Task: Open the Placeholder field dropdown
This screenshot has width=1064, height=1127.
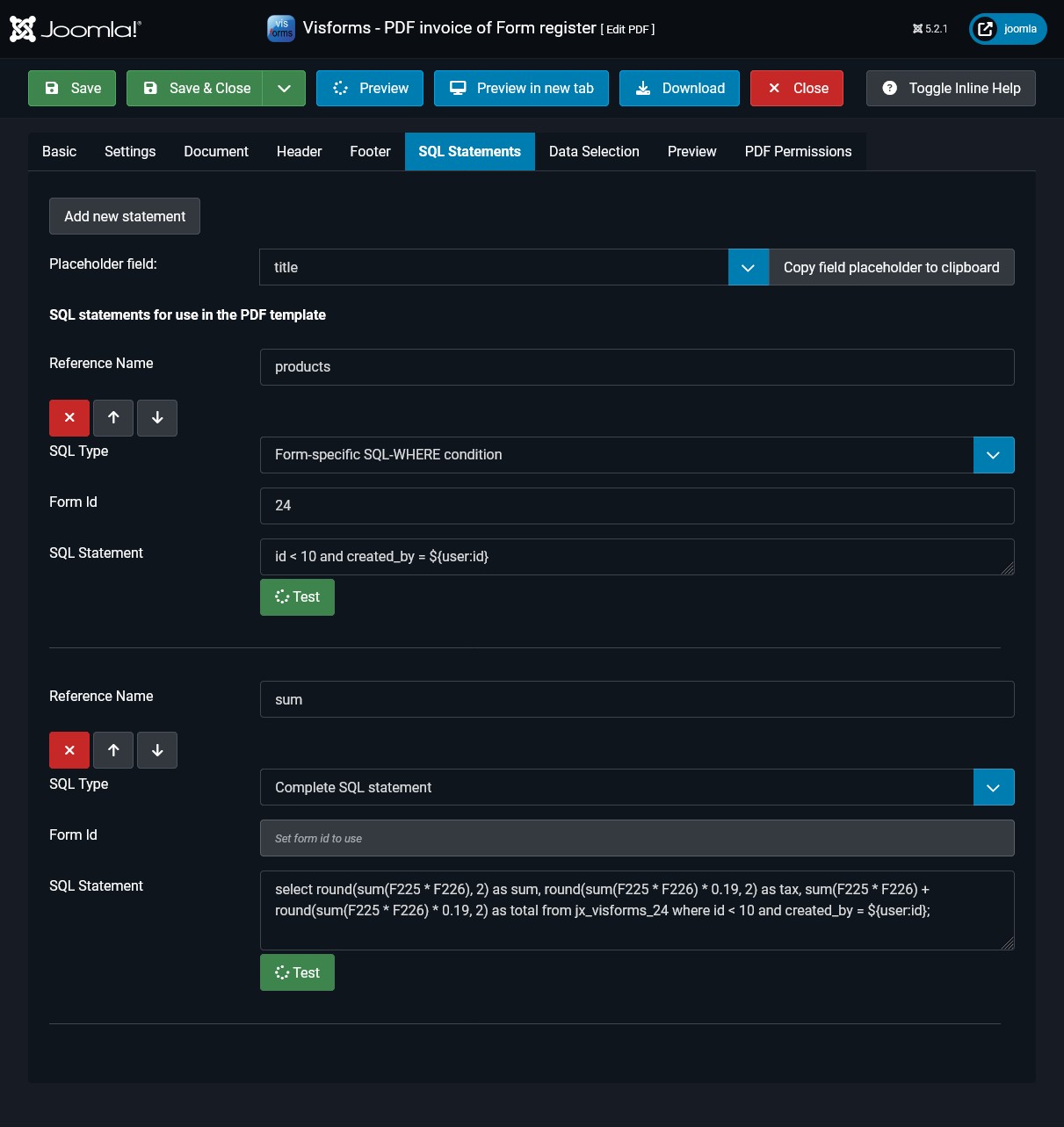Action: pos(748,268)
